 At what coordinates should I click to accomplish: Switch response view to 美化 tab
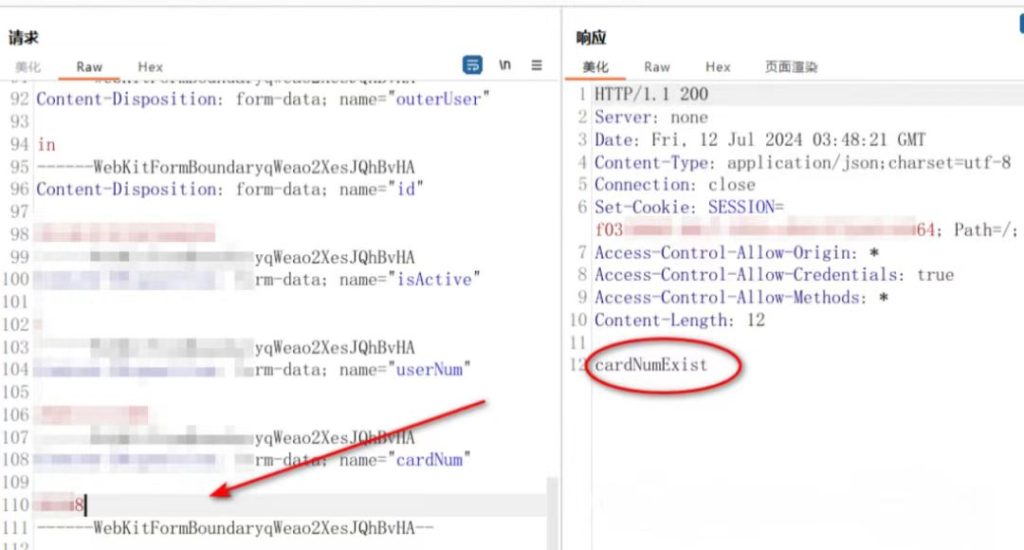point(595,67)
